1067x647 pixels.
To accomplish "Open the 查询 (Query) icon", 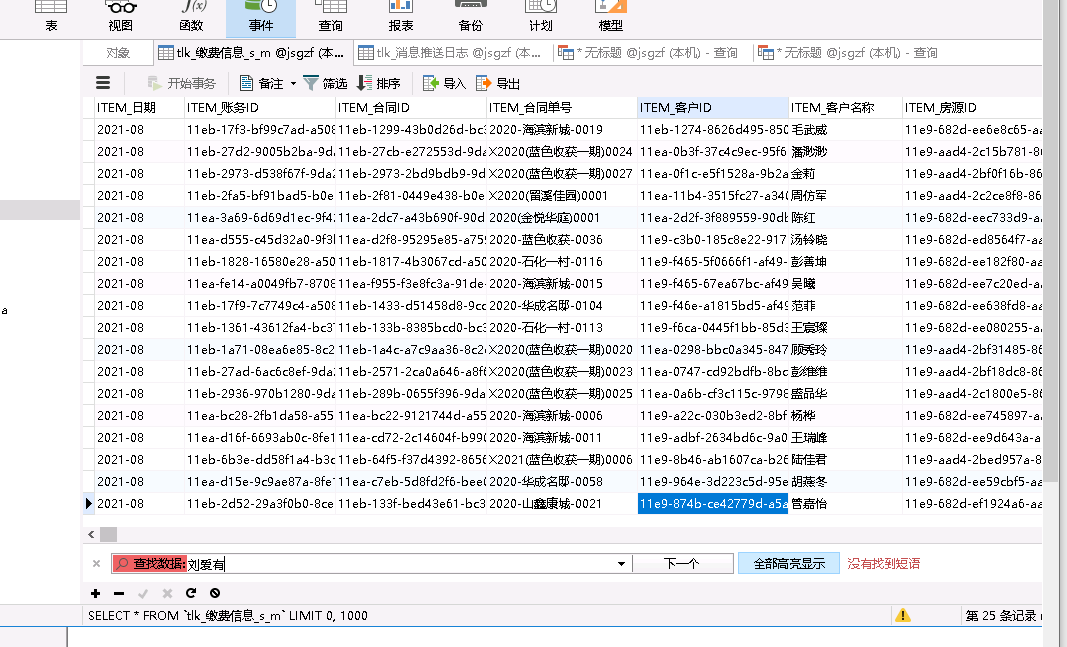I will click(x=331, y=17).
